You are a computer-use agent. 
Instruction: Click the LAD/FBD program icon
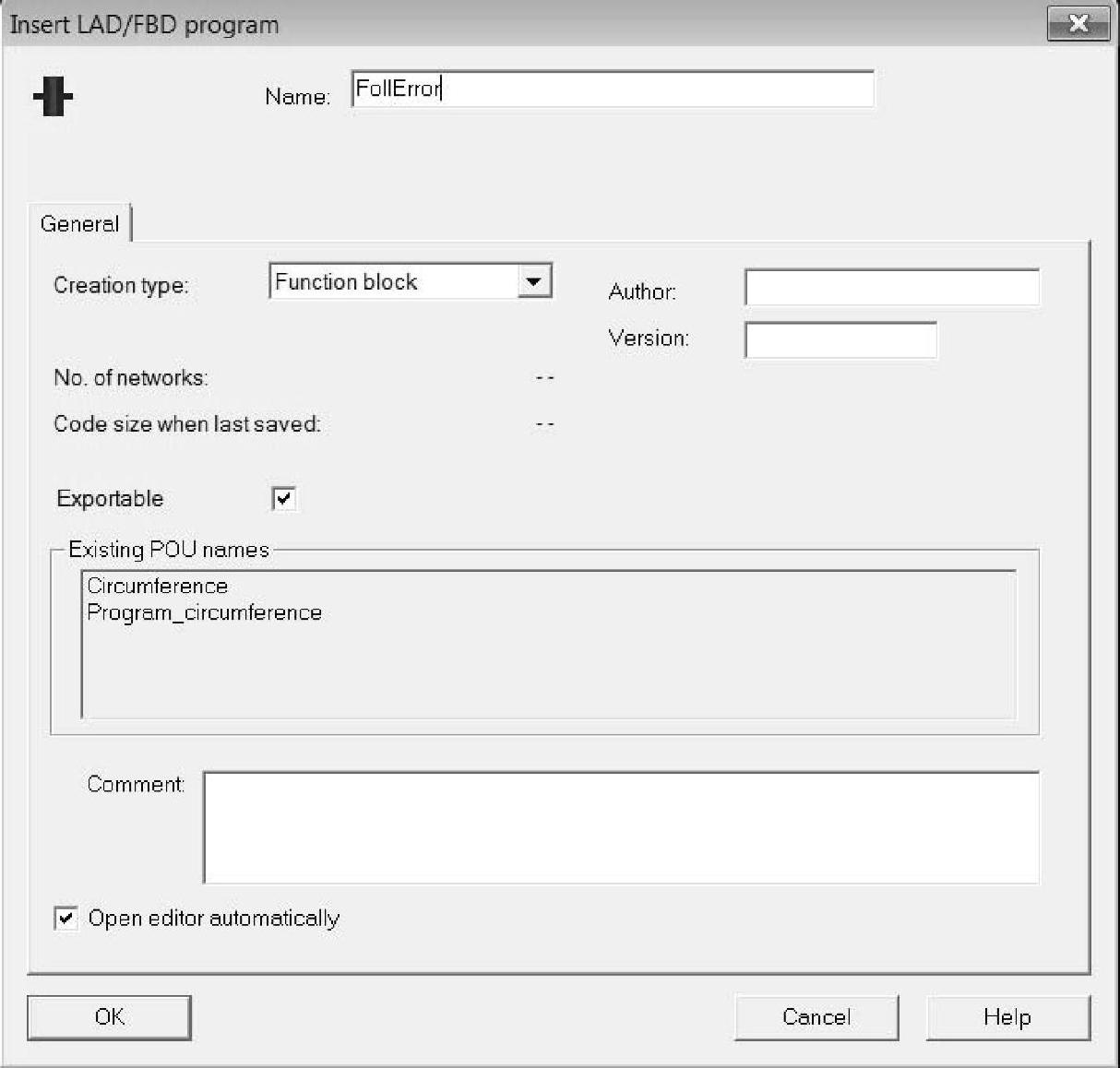53,95
